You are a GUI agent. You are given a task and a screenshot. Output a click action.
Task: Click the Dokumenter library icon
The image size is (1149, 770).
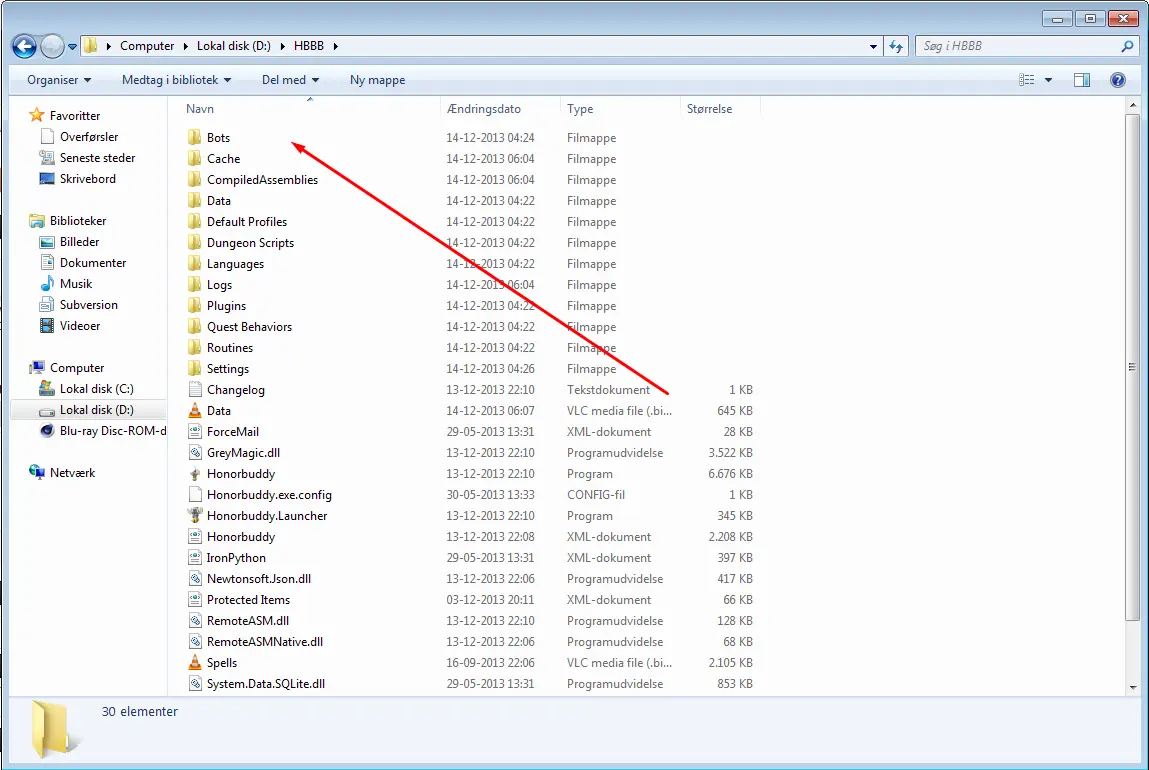click(x=47, y=262)
